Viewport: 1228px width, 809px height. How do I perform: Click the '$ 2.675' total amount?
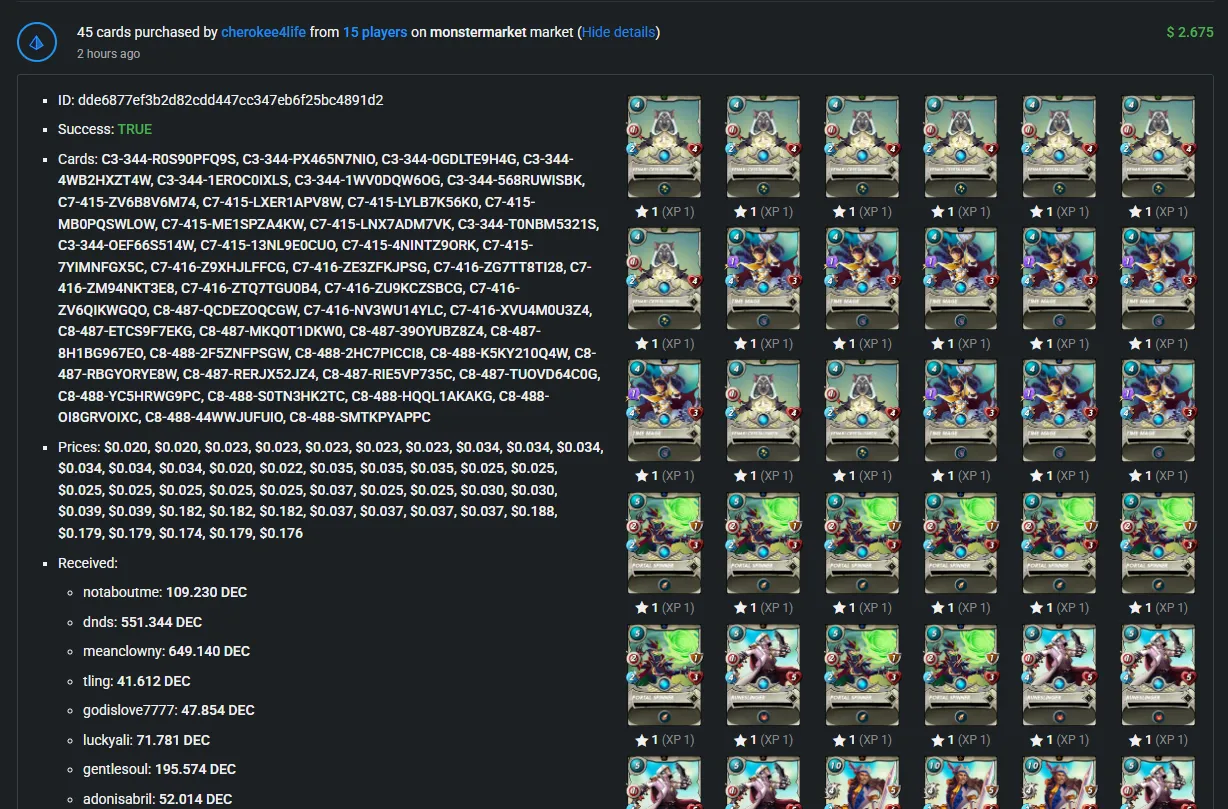tap(1190, 32)
